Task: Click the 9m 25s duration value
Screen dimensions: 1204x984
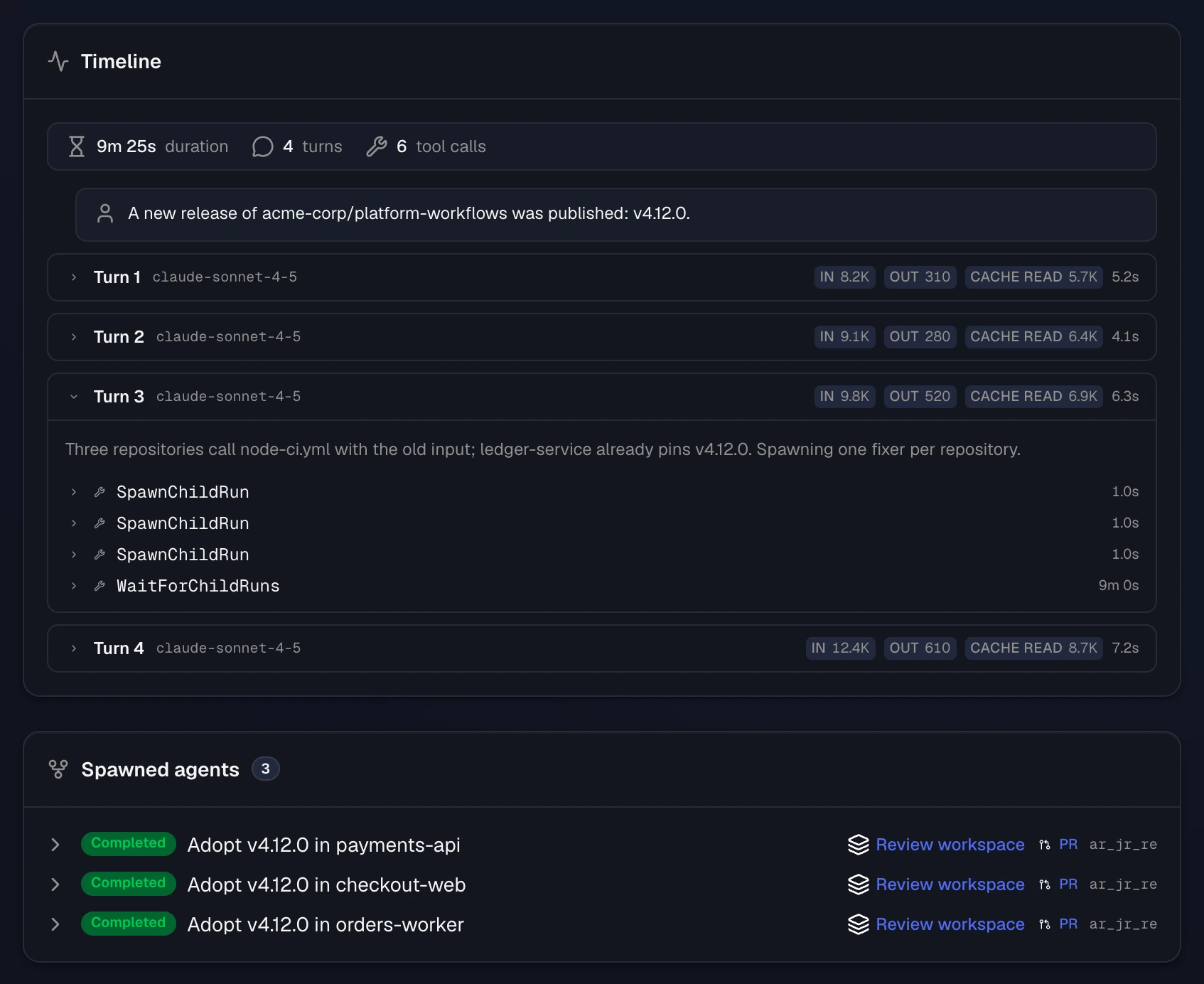Action: click(127, 146)
